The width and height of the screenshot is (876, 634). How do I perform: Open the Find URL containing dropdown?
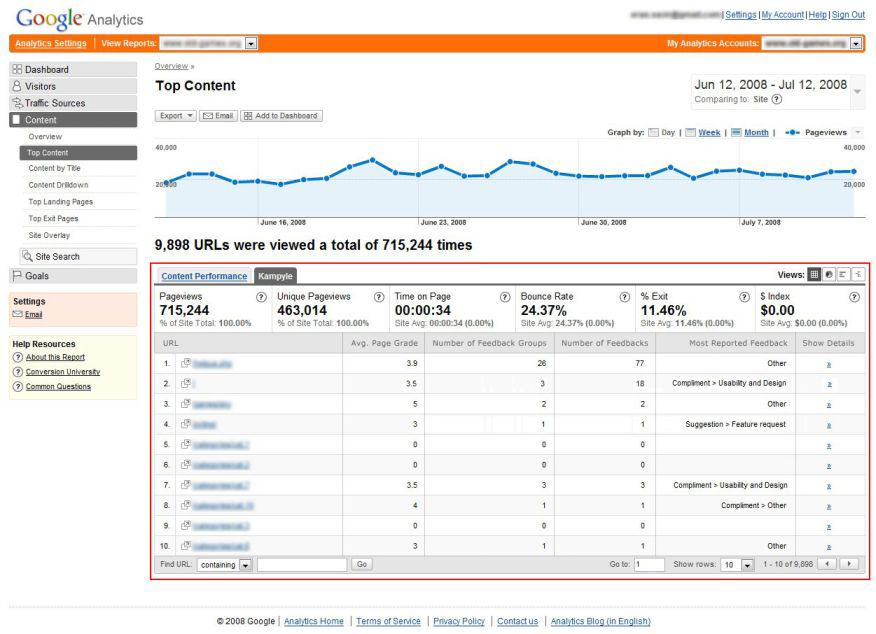245,565
